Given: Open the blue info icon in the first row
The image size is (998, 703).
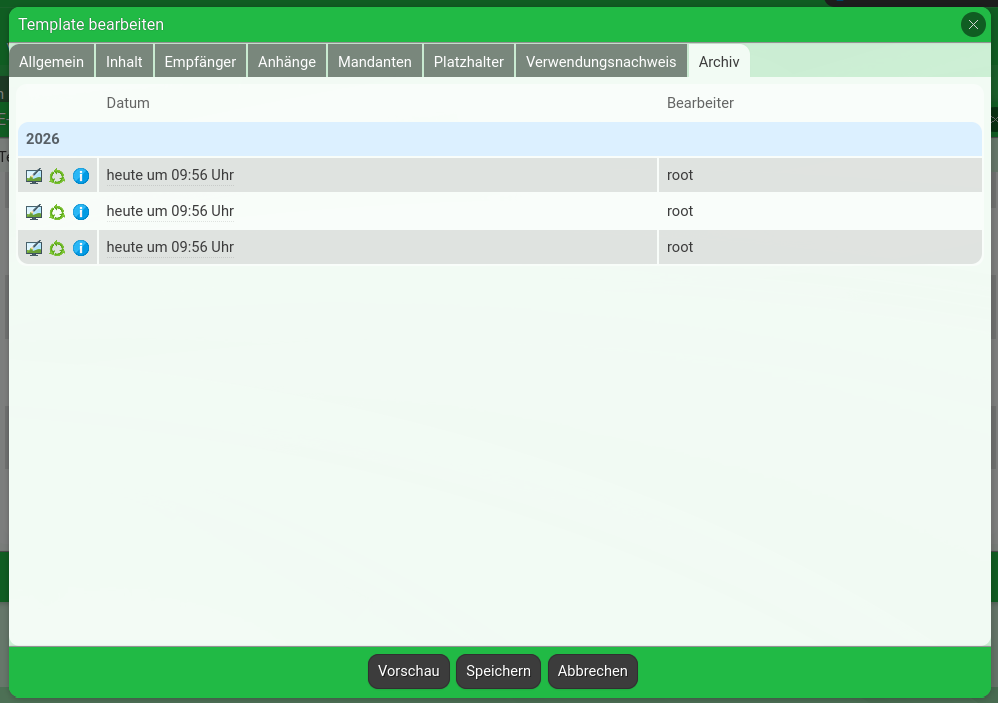Looking at the screenshot, I should pyautogui.click(x=81, y=176).
